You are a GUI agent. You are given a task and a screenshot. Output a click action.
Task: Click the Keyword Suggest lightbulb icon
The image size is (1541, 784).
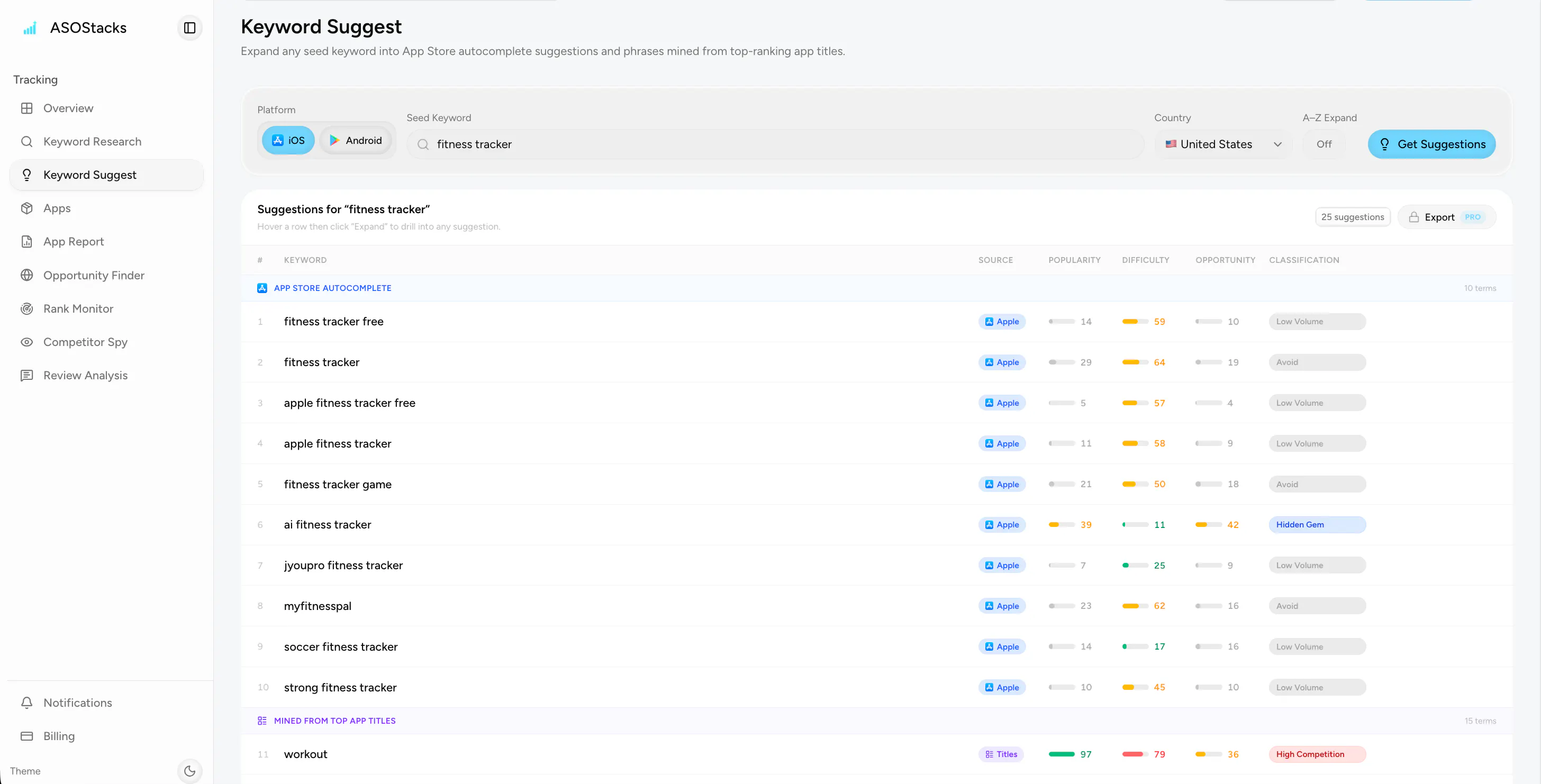27,175
